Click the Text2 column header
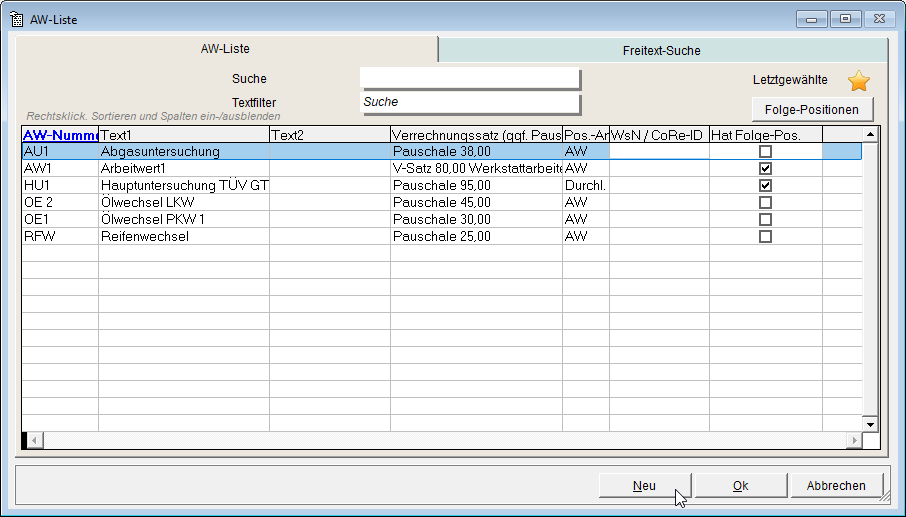Viewport: 906px width, 517px height. (330, 135)
